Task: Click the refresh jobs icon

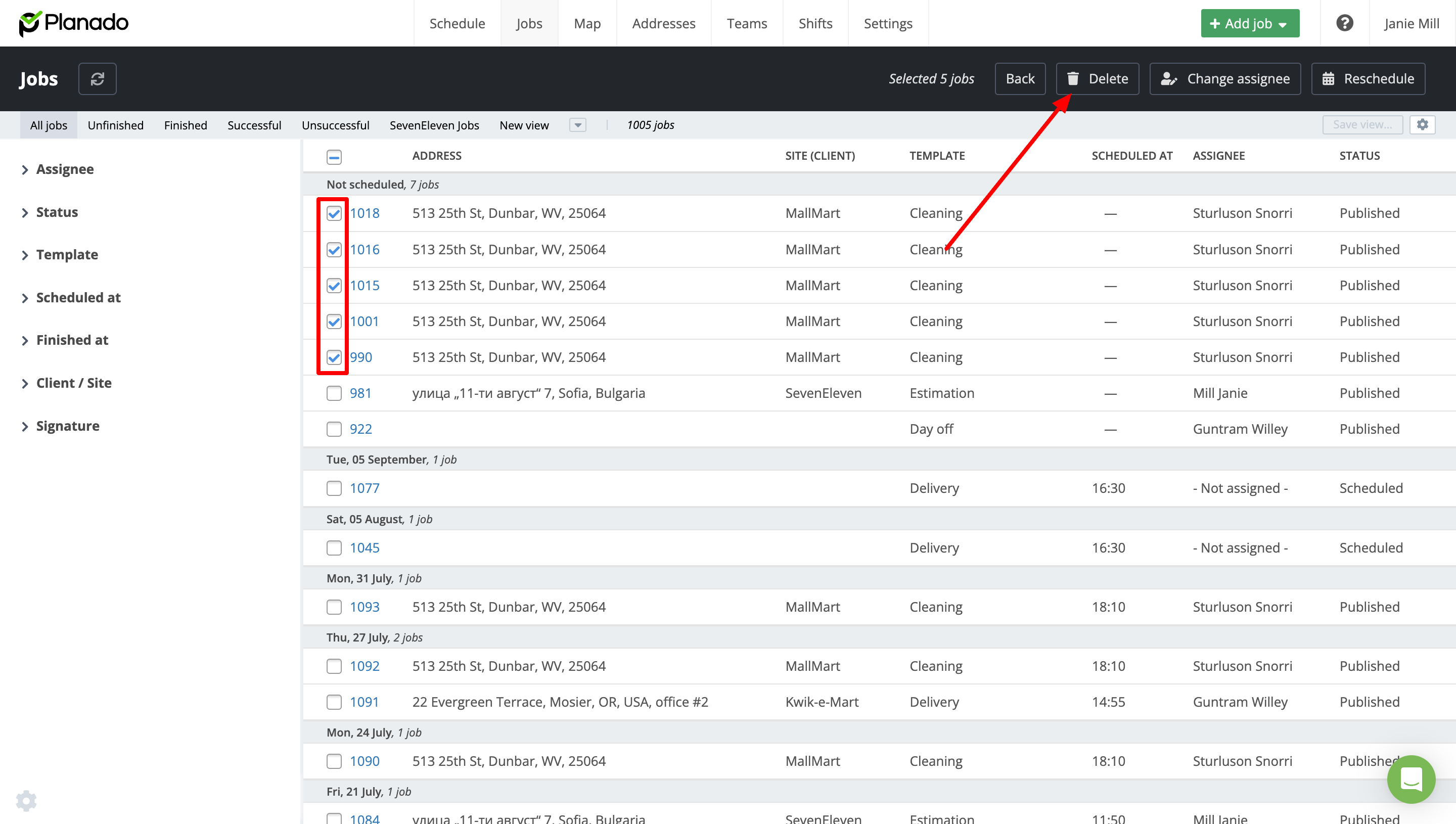Action: point(98,79)
